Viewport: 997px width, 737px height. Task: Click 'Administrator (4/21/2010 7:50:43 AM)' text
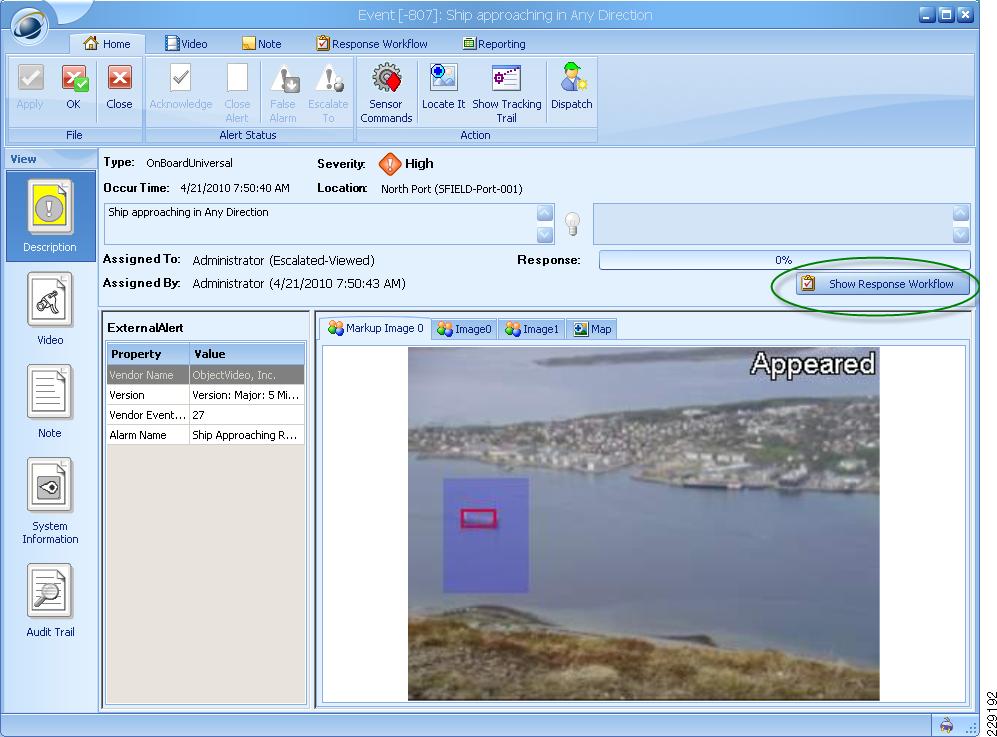[299, 283]
